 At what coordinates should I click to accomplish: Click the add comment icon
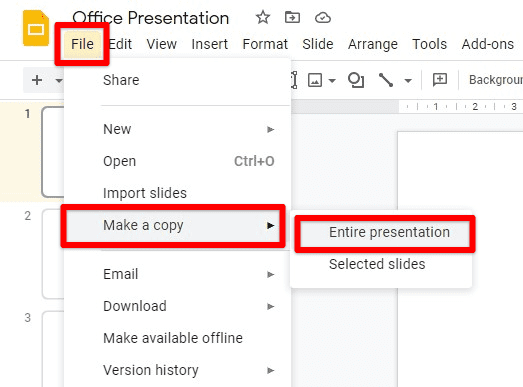coord(440,80)
